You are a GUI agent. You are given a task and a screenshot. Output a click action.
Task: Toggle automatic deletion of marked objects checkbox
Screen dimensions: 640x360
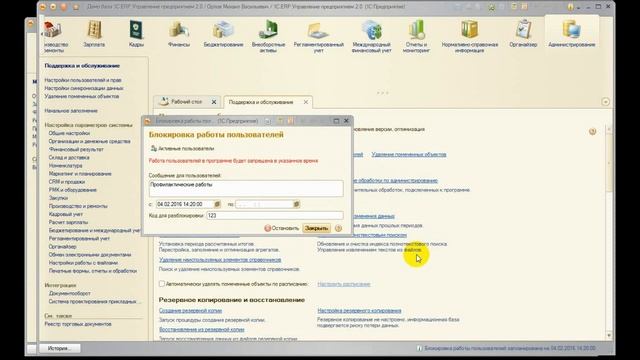(x=162, y=284)
